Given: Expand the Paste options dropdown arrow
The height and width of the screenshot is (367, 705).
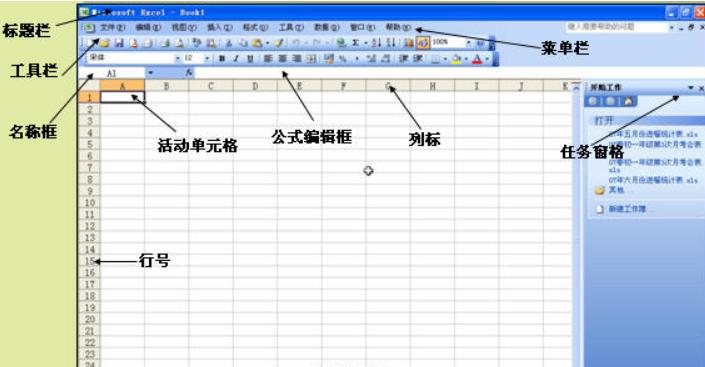Looking at the screenshot, I should click(x=267, y=44).
